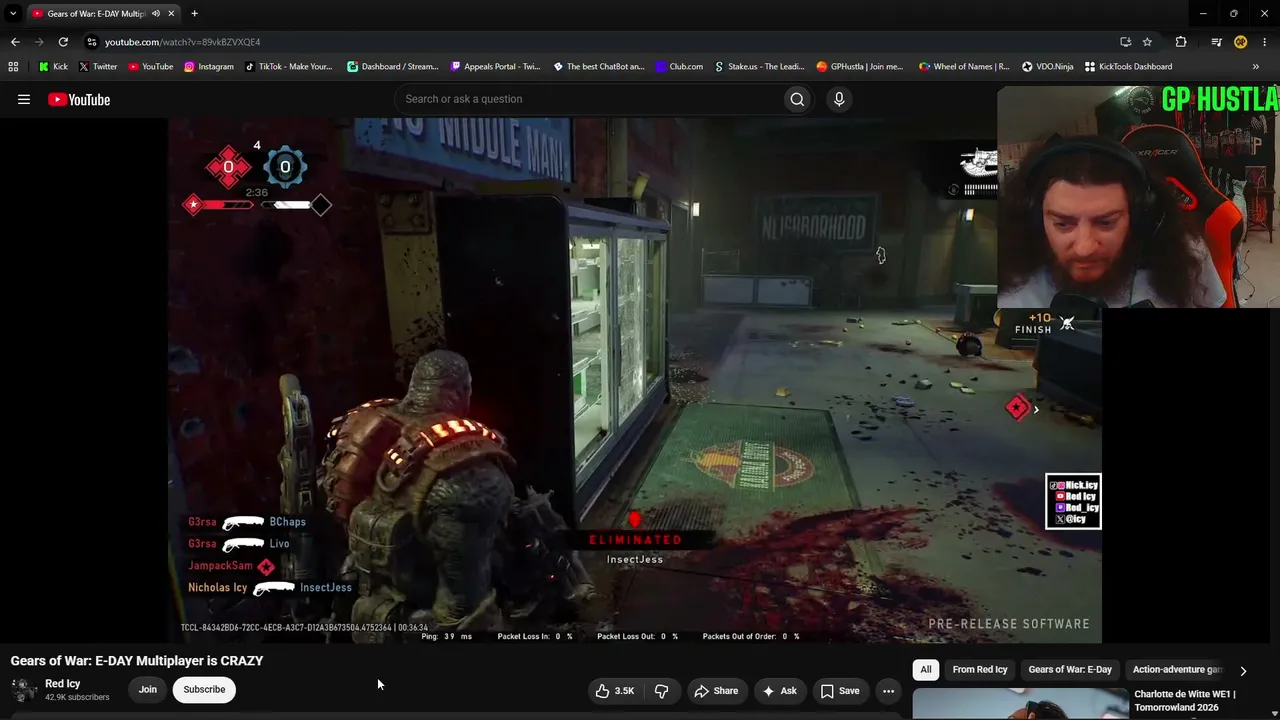Screen dimensions: 1280x720
Task: Select the Gears of War: E-Day chip
Action: tap(1070, 670)
